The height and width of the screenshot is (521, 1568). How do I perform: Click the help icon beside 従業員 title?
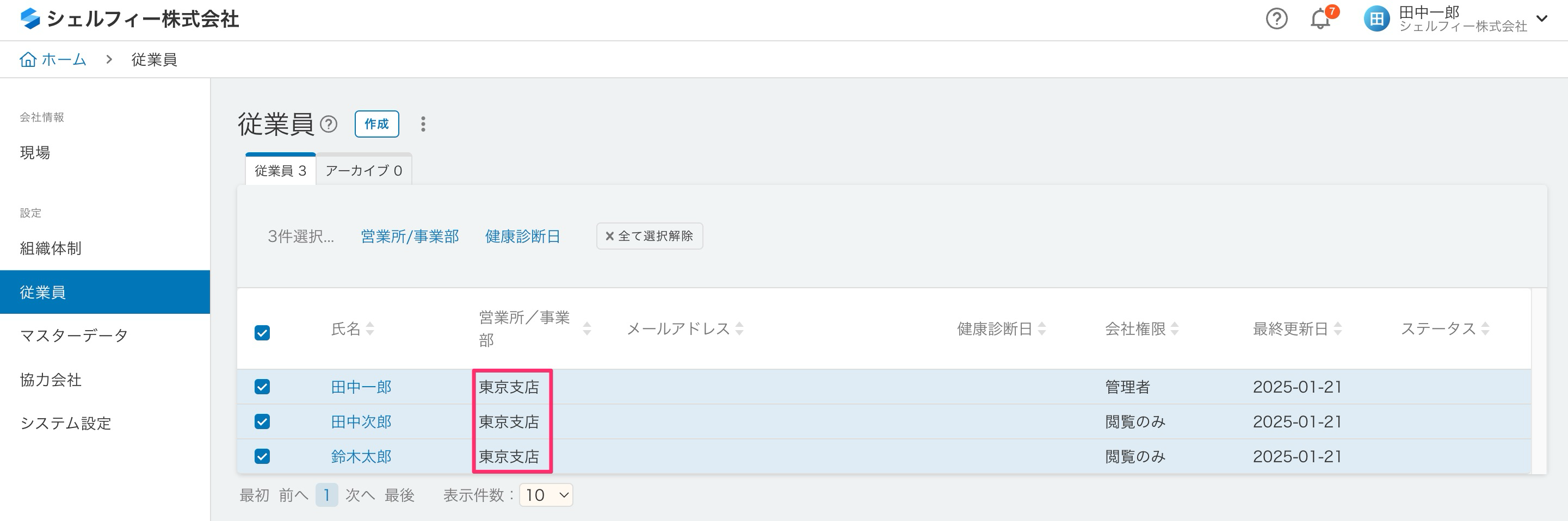pyautogui.click(x=329, y=124)
